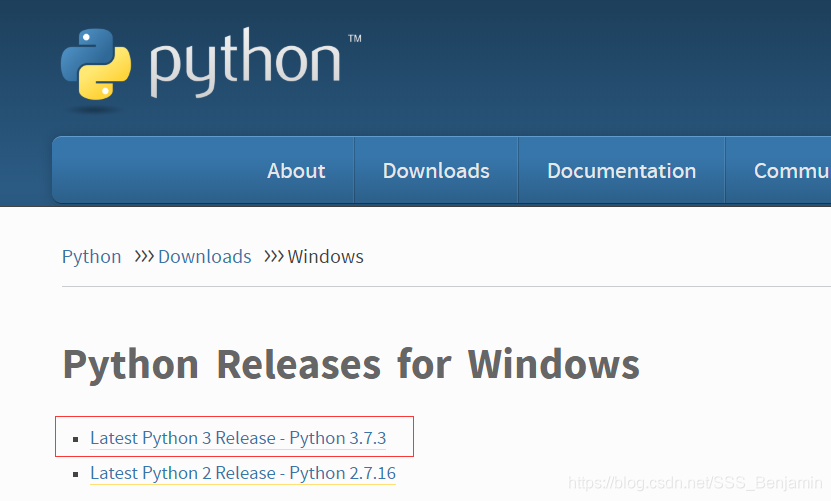Open Latest Python 2 Release - Python 2.7.16
831x501 pixels.
[x=243, y=473]
